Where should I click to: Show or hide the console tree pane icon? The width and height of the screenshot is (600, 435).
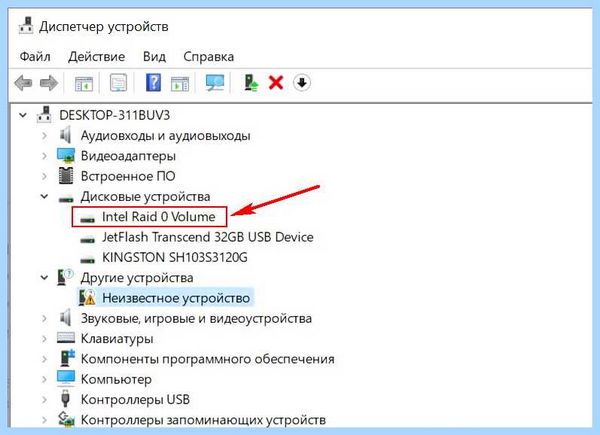[x=84, y=83]
